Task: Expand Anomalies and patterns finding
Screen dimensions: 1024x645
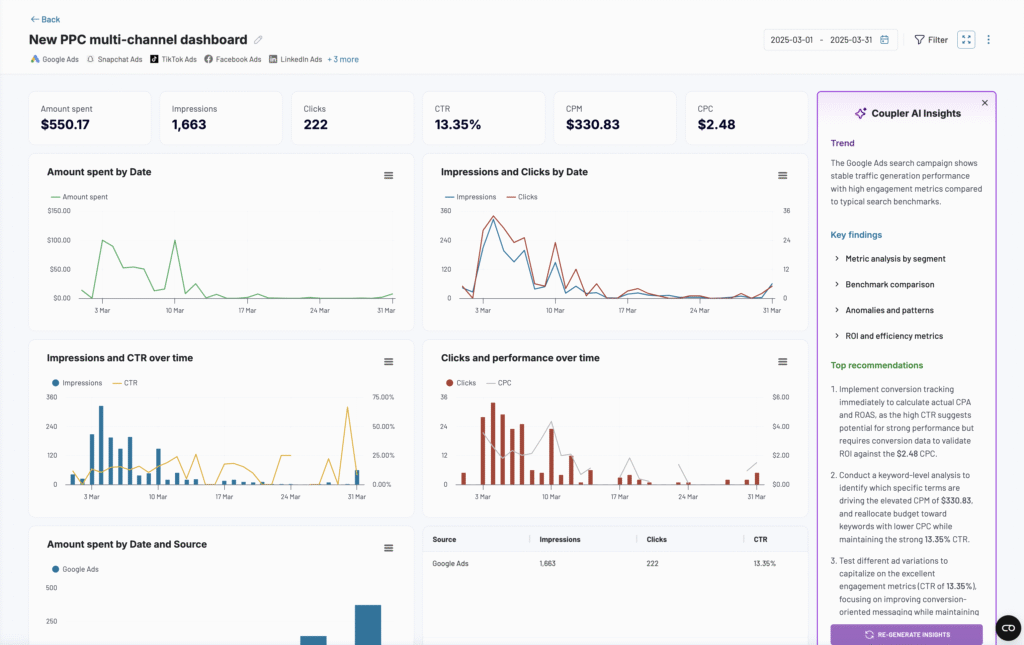Action: click(884, 311)
